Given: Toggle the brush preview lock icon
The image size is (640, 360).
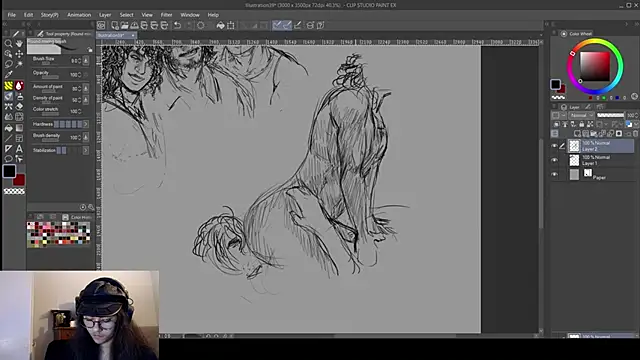Looking at the screenshot, I should (x=90, y=50).
